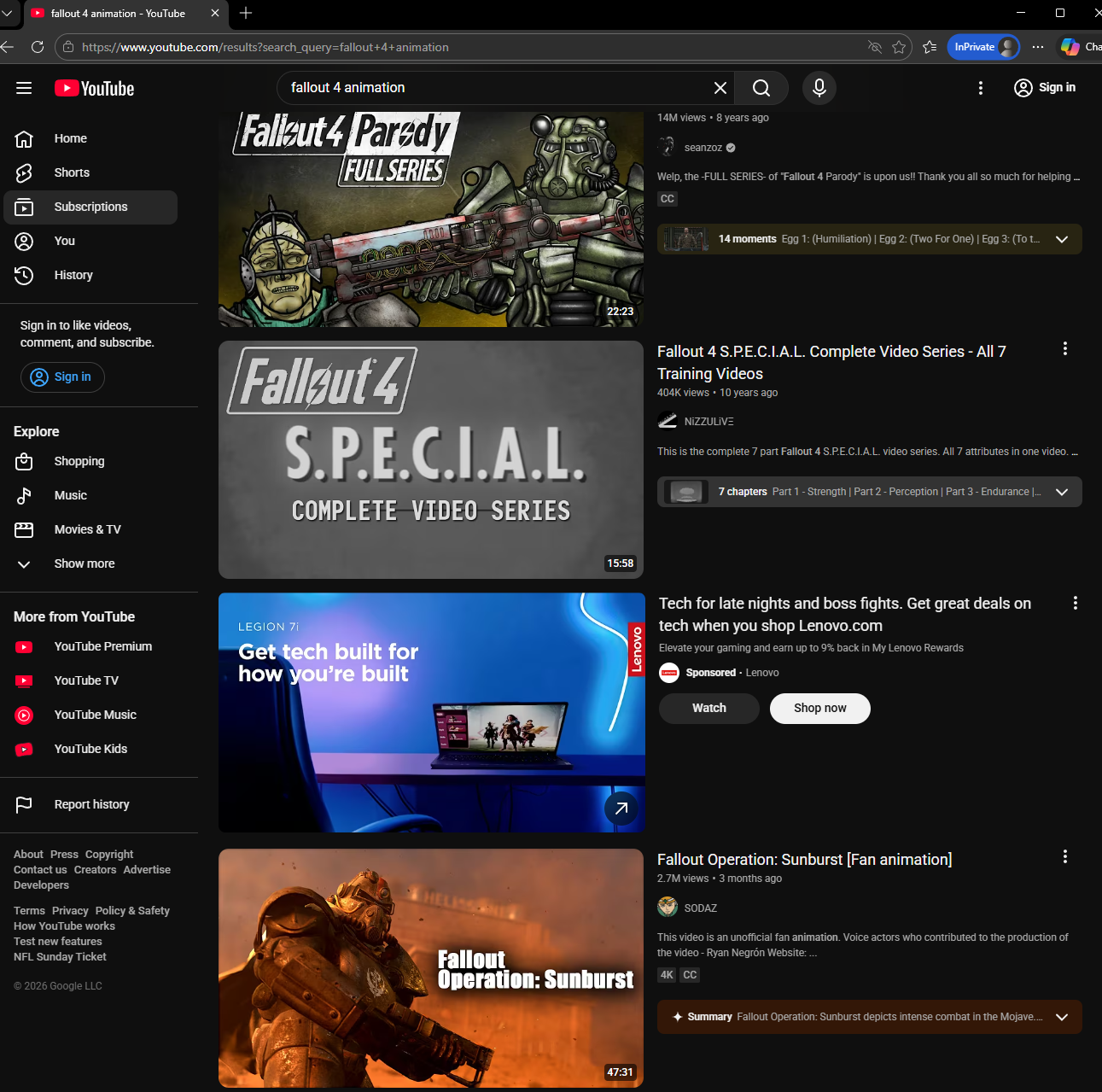This screenshot has width=1102, height=1092.
Task: Open the InPrivate profile button
Action: tap(984, 47)
